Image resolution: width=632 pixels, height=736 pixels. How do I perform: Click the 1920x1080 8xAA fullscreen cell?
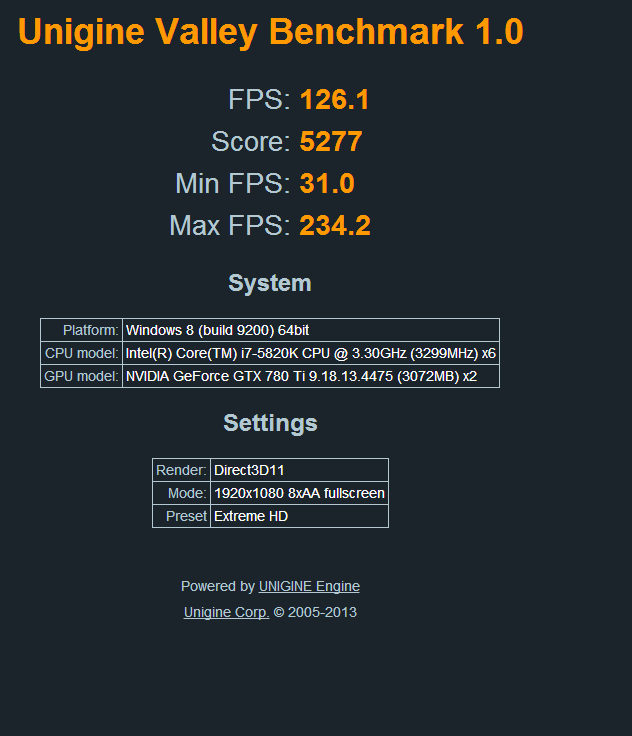point(300,493)
